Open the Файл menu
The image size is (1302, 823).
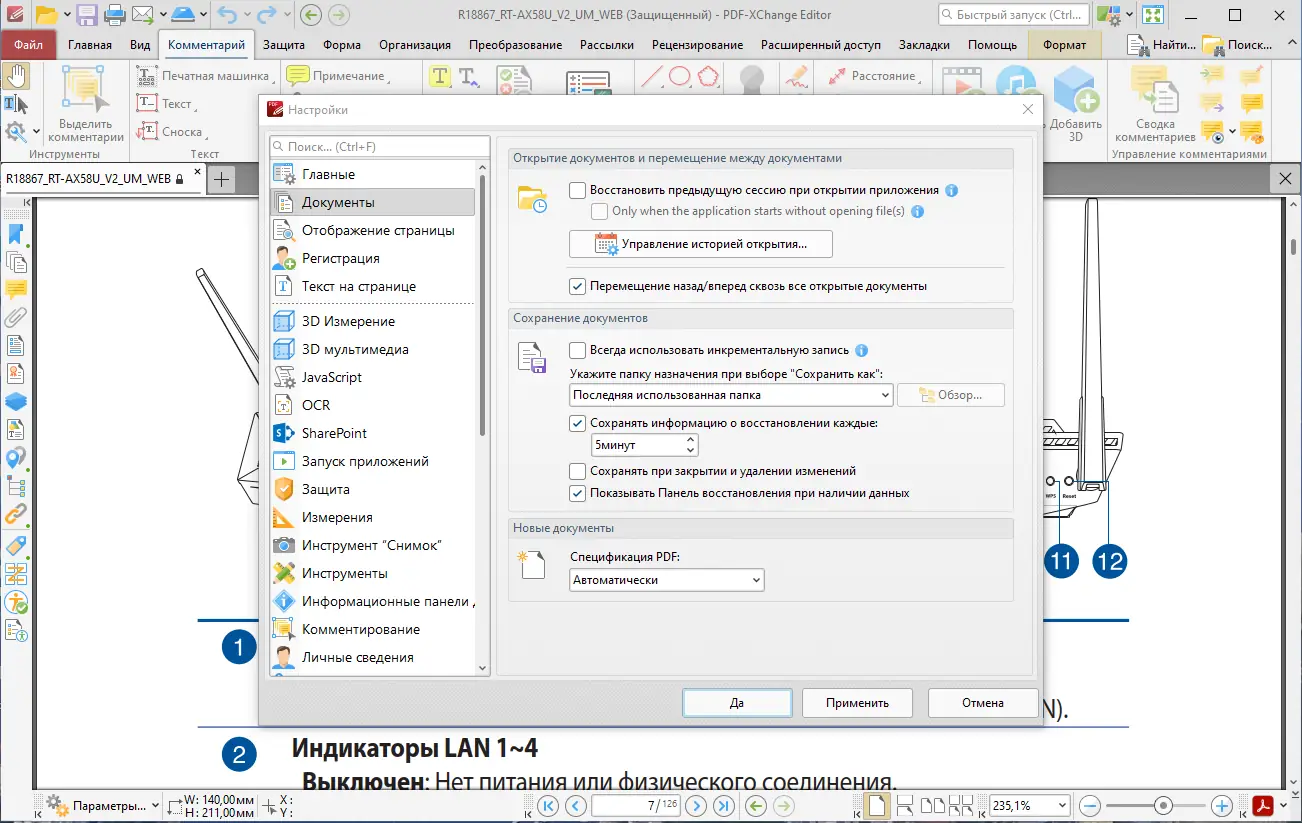tap(29, 45)
